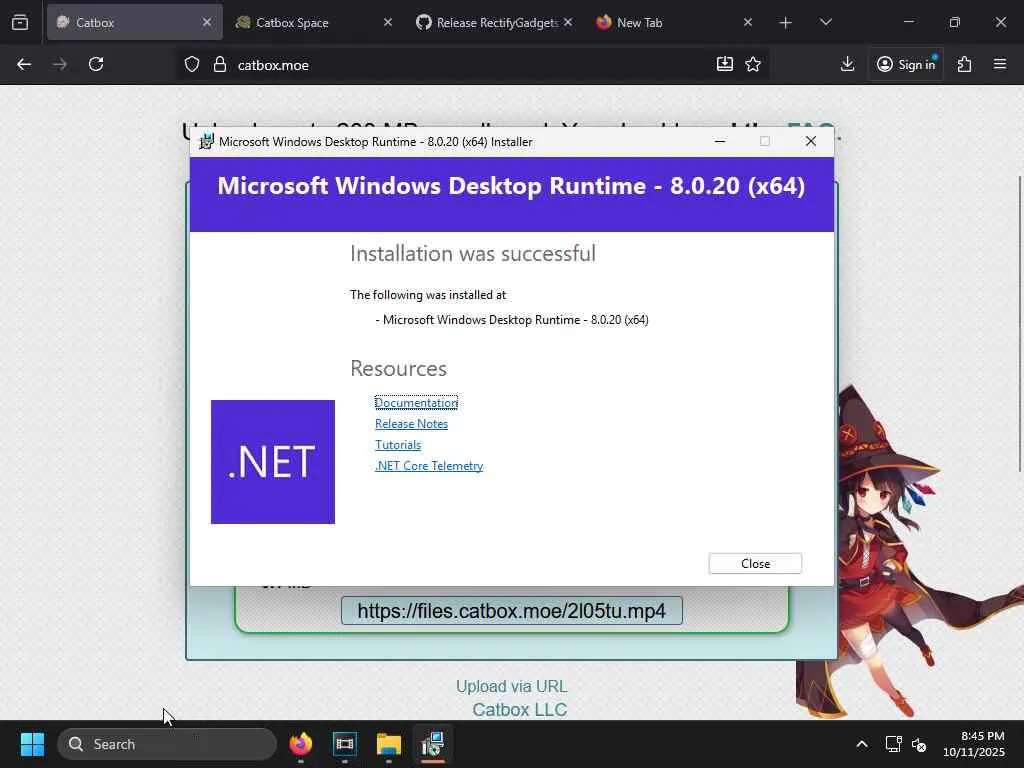Open the installer taskbar icon
This screenshot has width=1024, height=768.
click(x=432, y=744)
